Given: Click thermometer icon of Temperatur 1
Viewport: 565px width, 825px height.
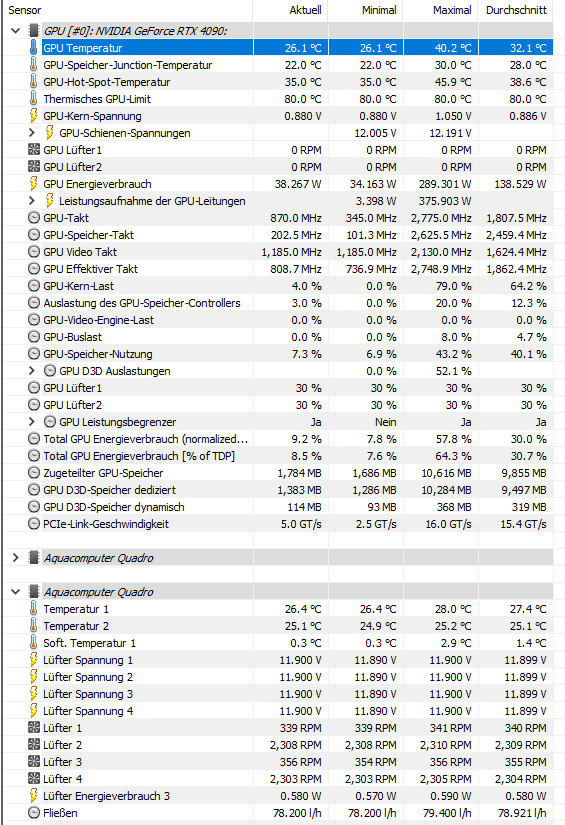Looking at the screenshot, I should tap(34, 609).
